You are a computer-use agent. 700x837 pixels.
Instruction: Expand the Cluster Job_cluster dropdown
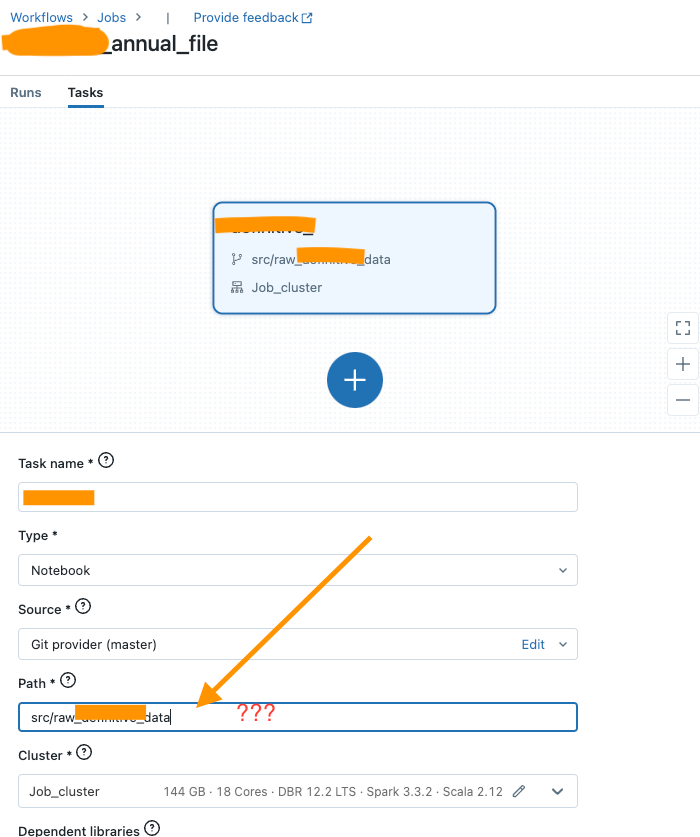point(557,791)
